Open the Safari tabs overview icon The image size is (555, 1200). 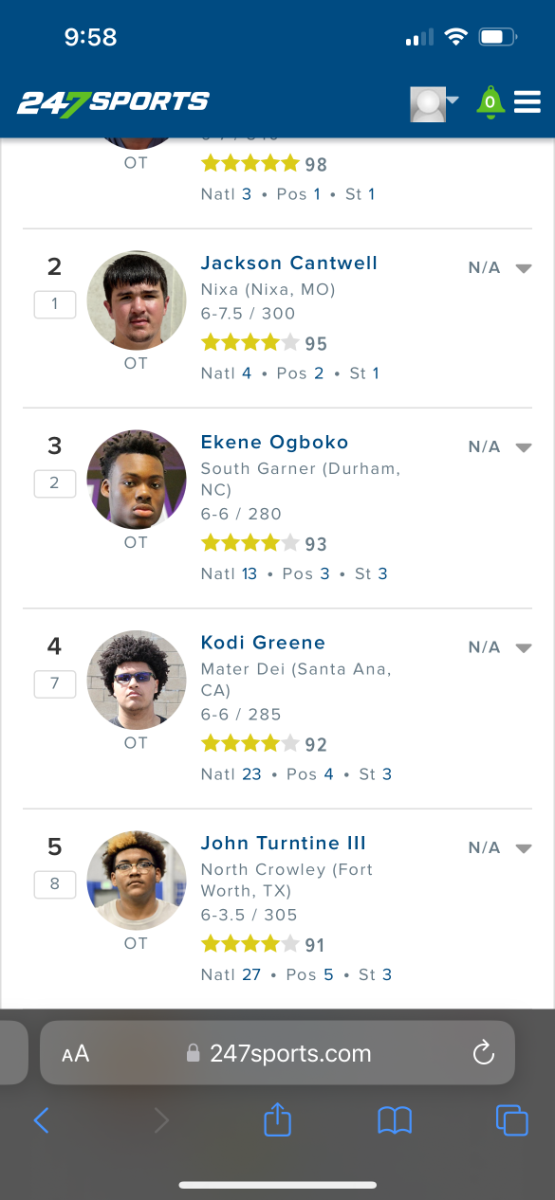(512, 1120)
